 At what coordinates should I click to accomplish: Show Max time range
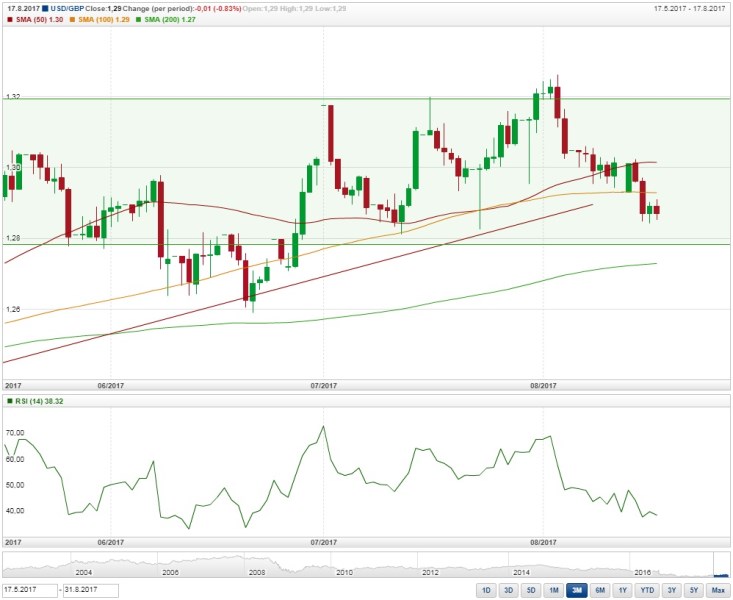point(717,591)
